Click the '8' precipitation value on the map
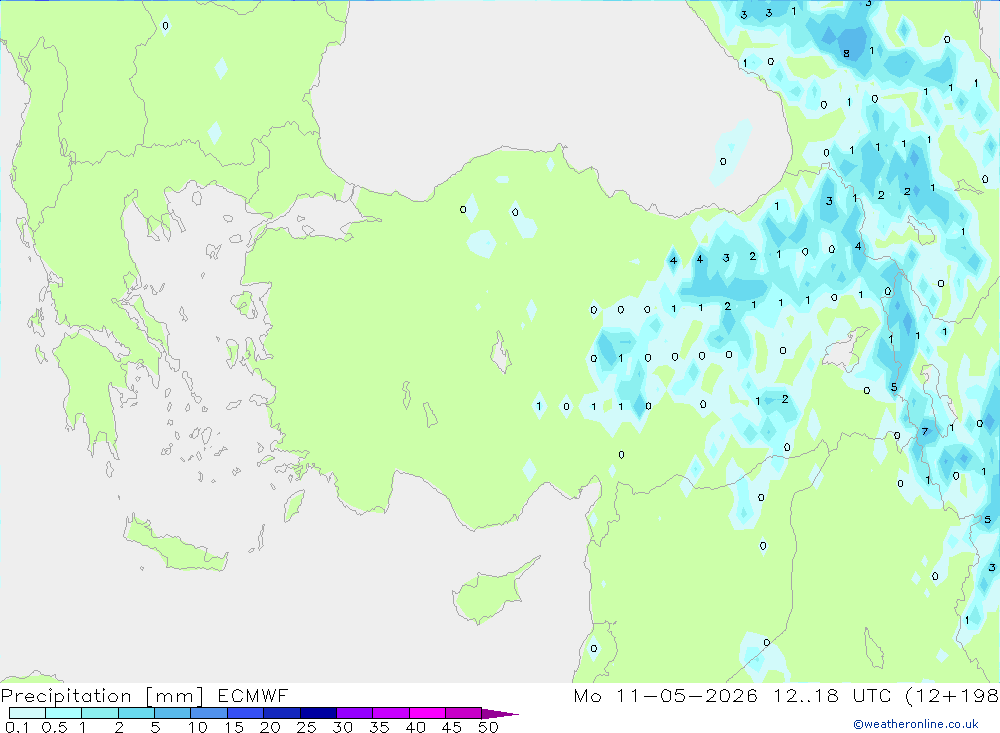The height and width of the screenshot is (733, 1000). 846,54
